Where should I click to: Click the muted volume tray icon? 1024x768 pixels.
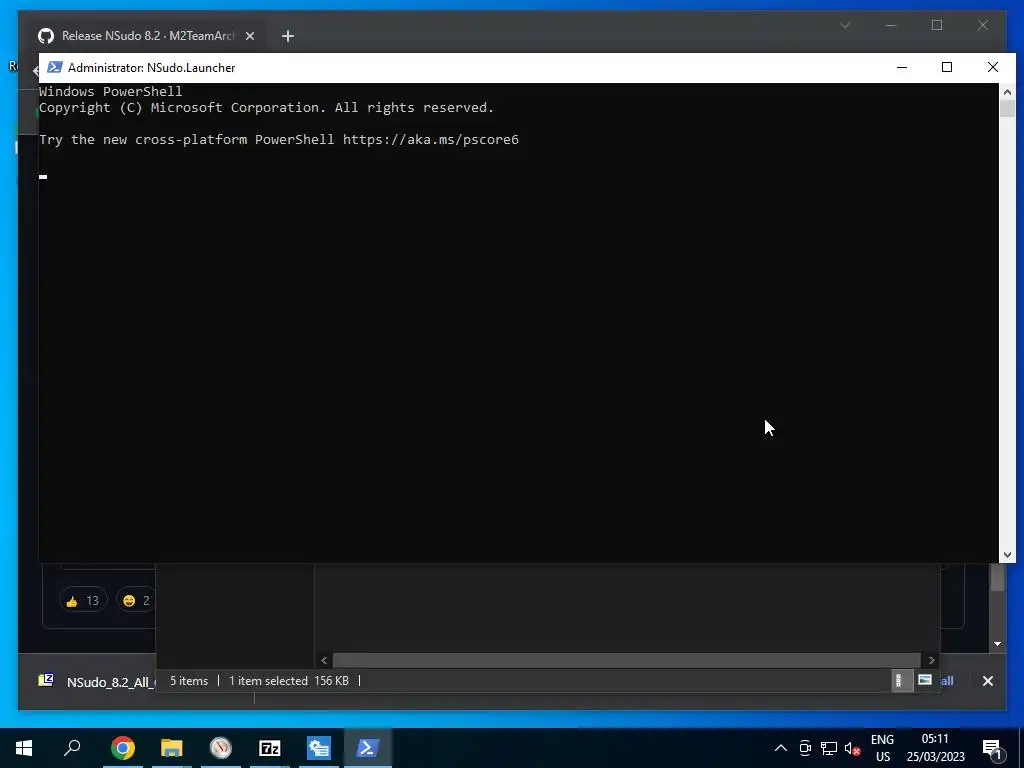pos(852,748)
